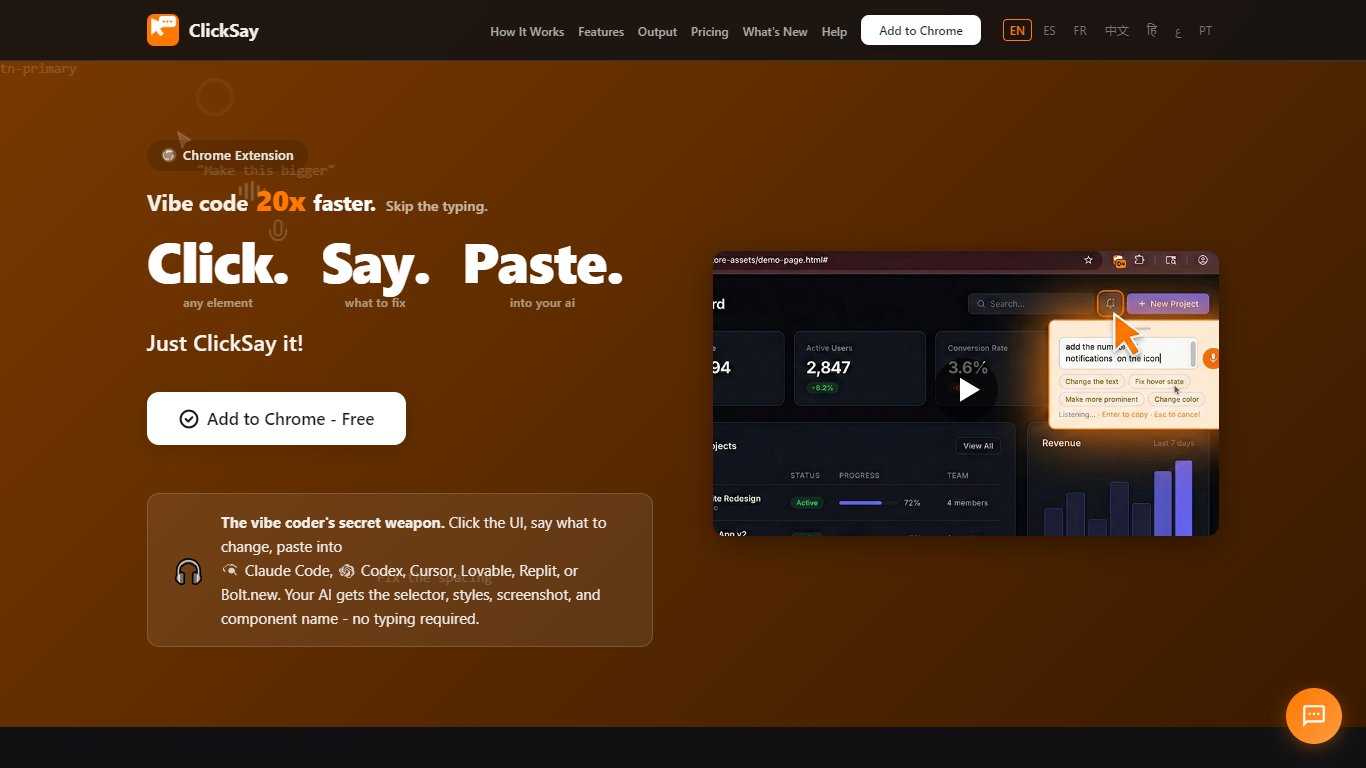Viewport: 1366px width, 768px height.
Task: Click the Chrome Extension badge
Action: [228, 155]
